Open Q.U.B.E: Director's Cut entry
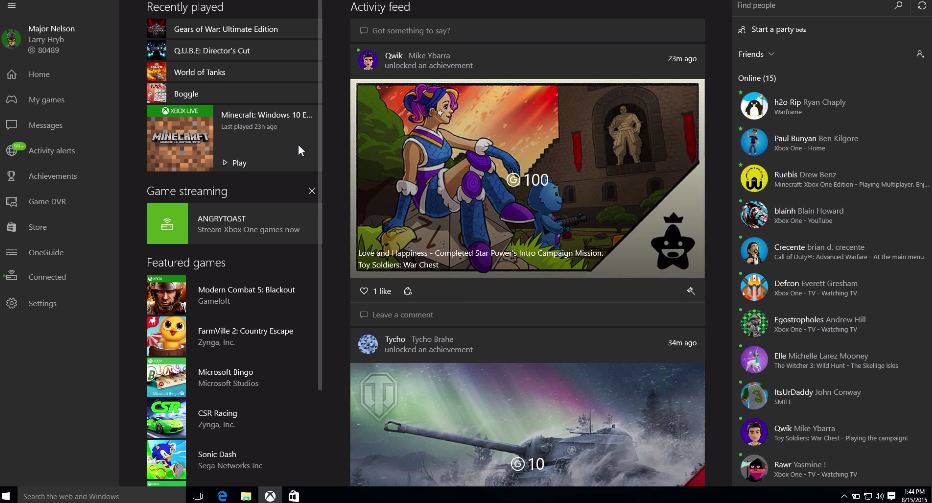 pyautogui.click(x=234, y=51)
